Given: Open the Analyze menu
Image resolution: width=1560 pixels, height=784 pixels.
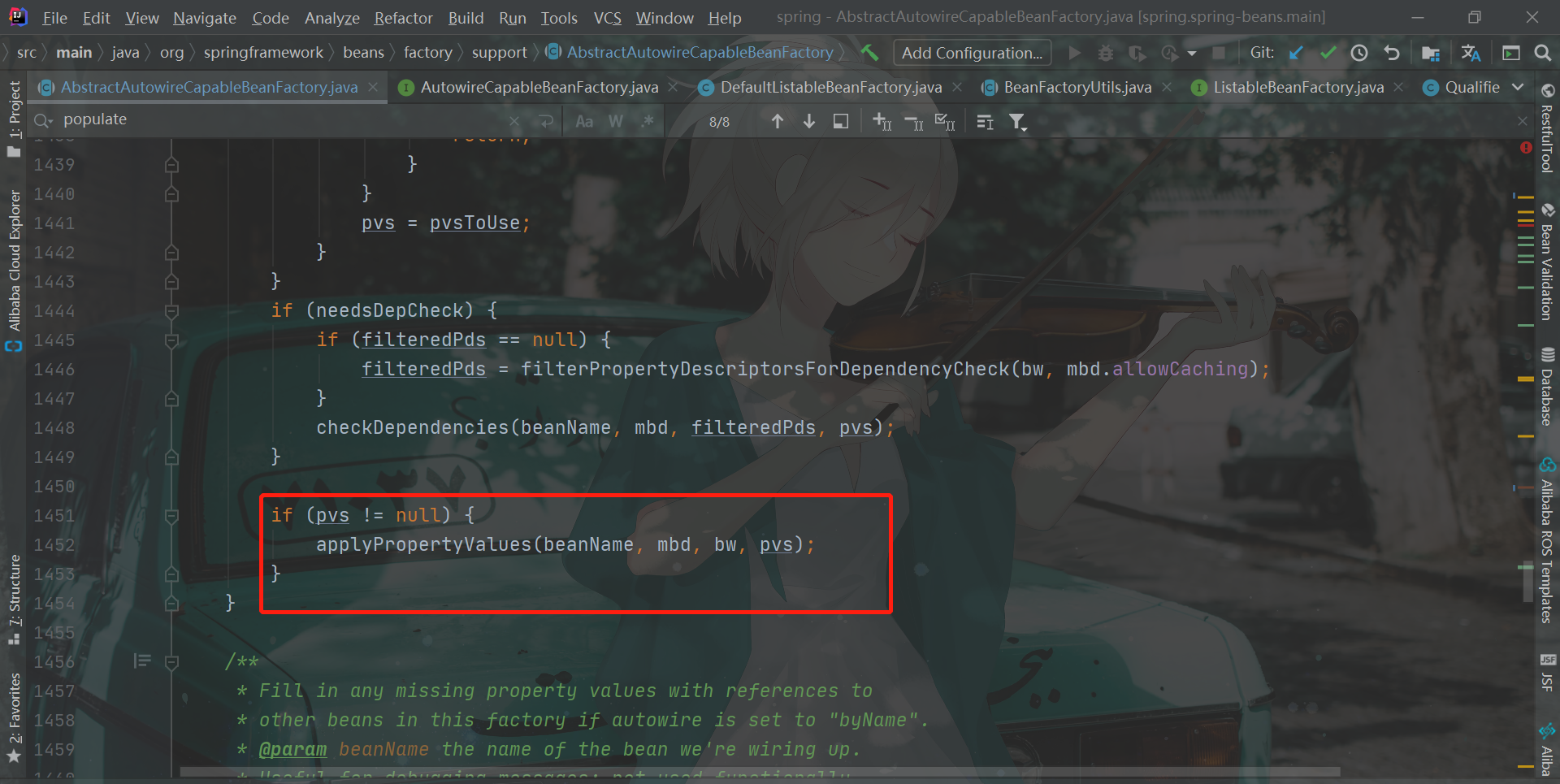Looking at the screenshot, I should (332, 18).
